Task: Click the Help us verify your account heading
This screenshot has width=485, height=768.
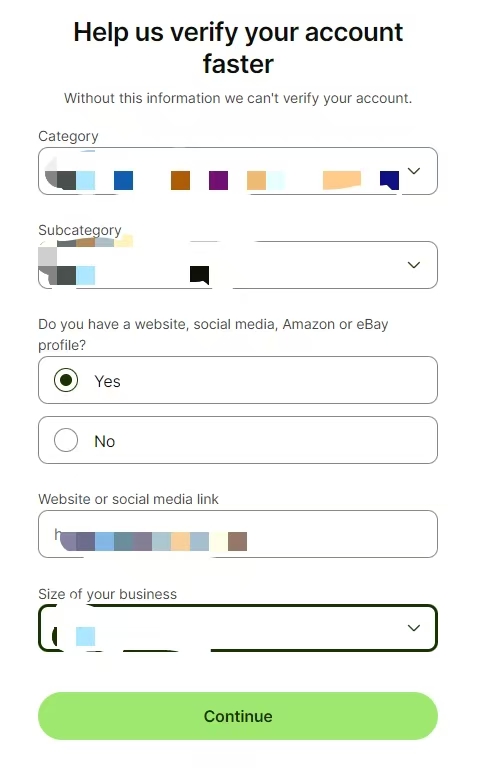Action: [x=238, y=48]
